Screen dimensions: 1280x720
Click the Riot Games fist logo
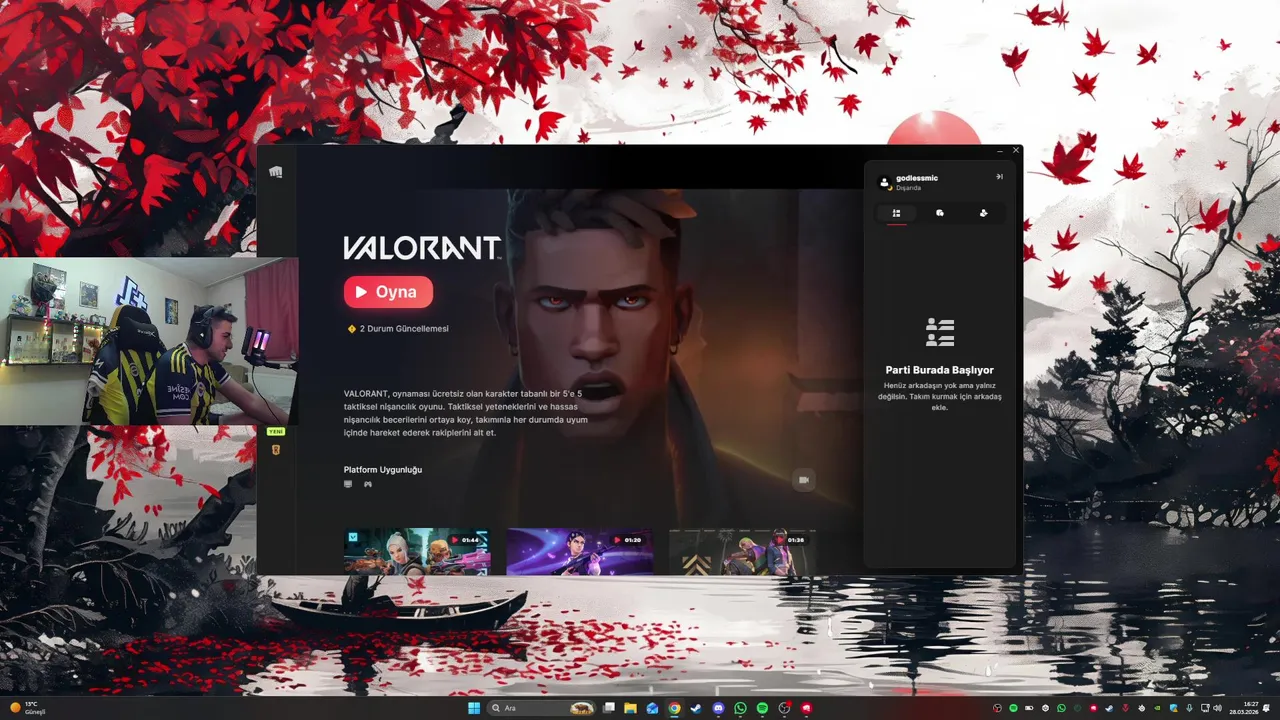[275, 172]
